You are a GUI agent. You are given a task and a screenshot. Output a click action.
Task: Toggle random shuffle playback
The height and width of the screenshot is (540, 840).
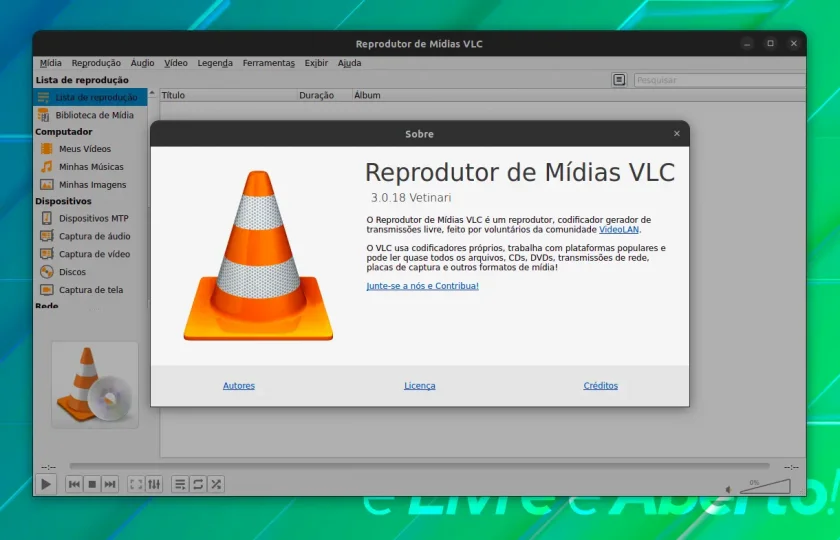[216, 484]
